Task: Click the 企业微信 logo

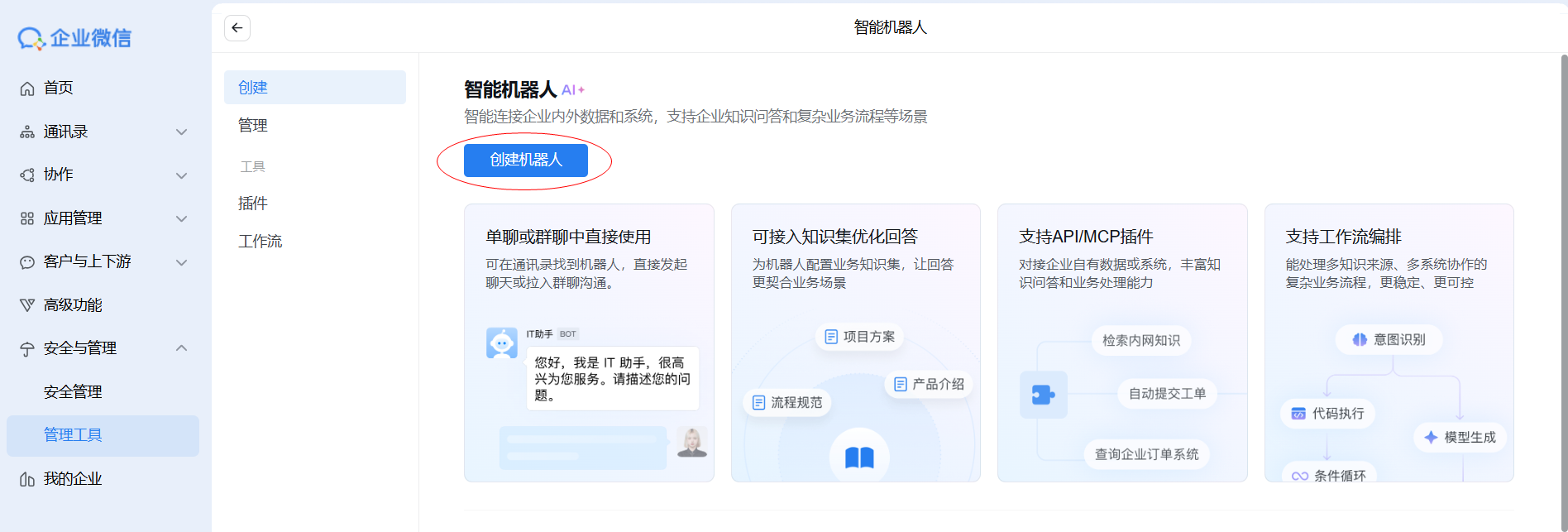Action: tap(74, 38)
